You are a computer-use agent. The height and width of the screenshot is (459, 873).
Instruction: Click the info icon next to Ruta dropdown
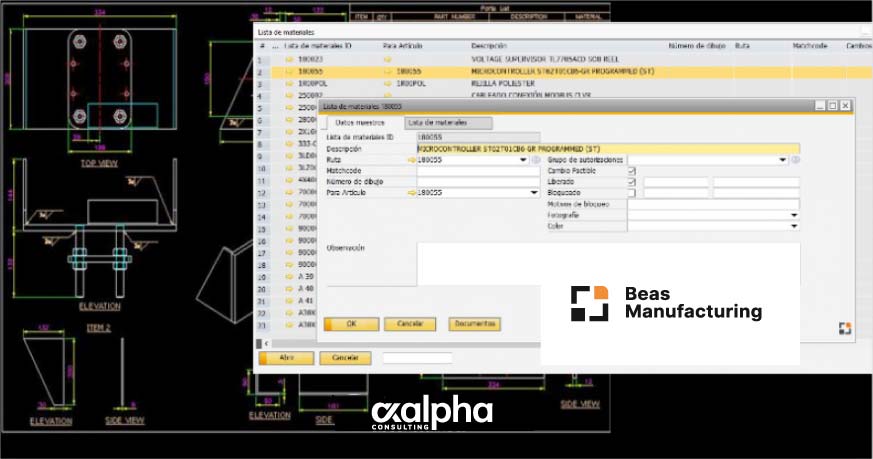(x=536, y=160)
